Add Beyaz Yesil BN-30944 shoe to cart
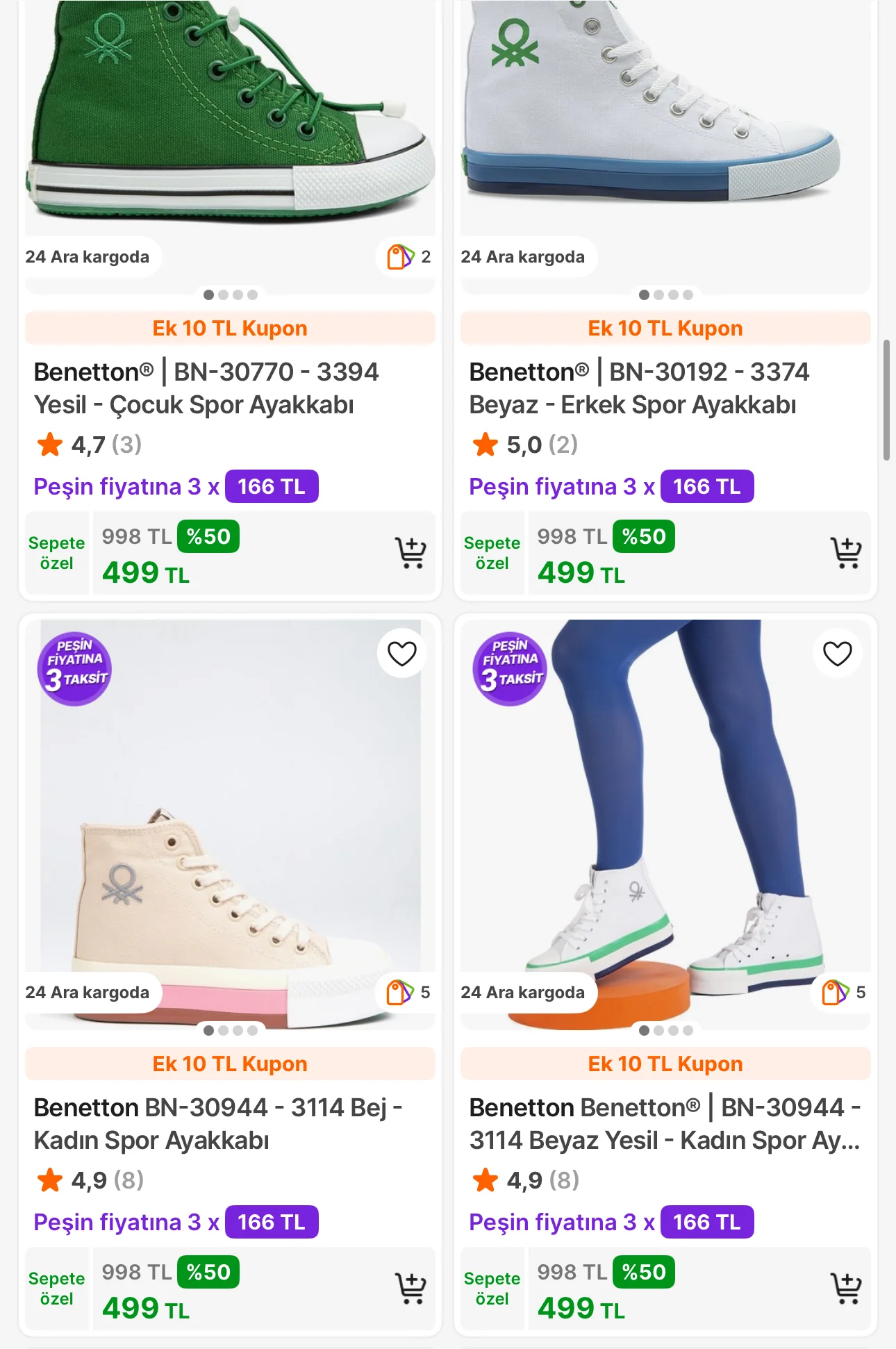This screenshot has width=896, height=1349. [x=846, y=1289]
